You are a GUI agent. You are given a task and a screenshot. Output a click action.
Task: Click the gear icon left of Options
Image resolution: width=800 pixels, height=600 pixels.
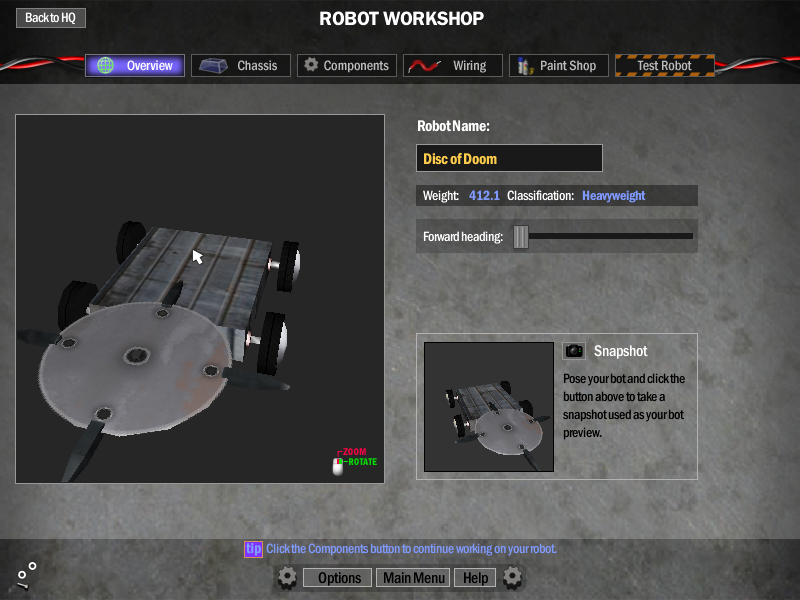tap(287, 577)
